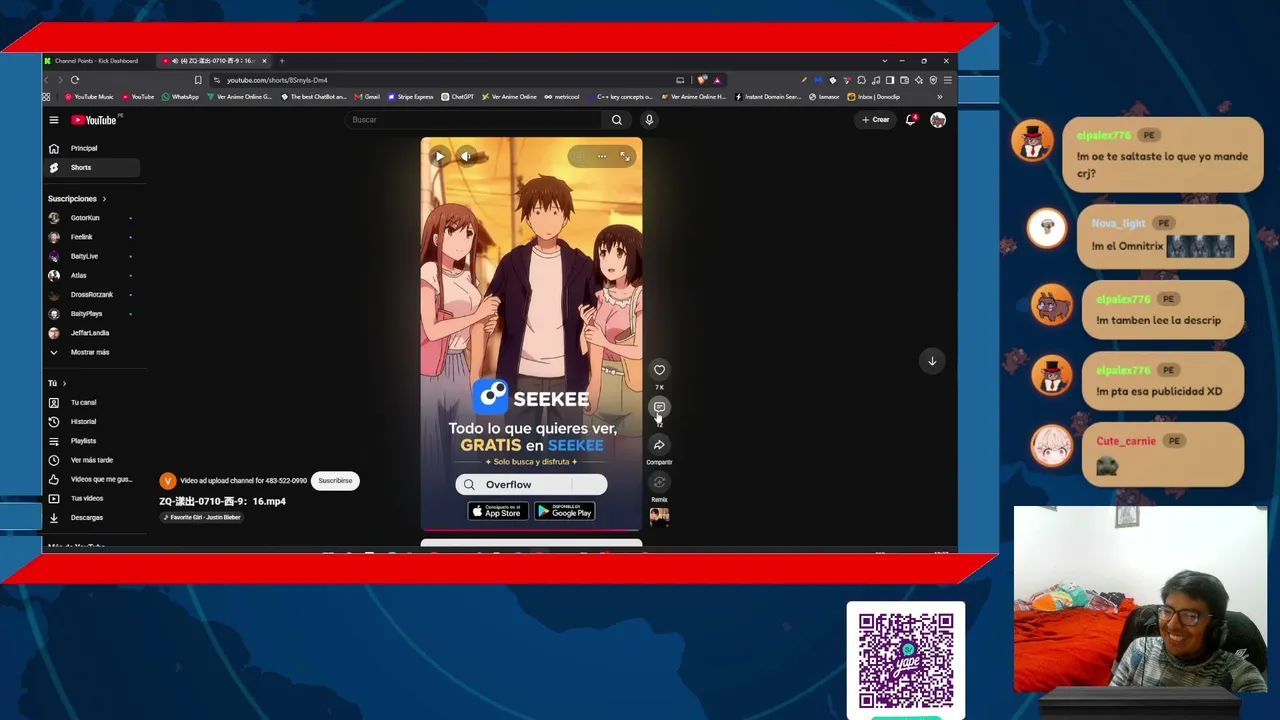Viewport: 1280px width, 720px height.
Task: Open the liked videos sidebar item
Action: pyautogui.click(x=91, y=479)
